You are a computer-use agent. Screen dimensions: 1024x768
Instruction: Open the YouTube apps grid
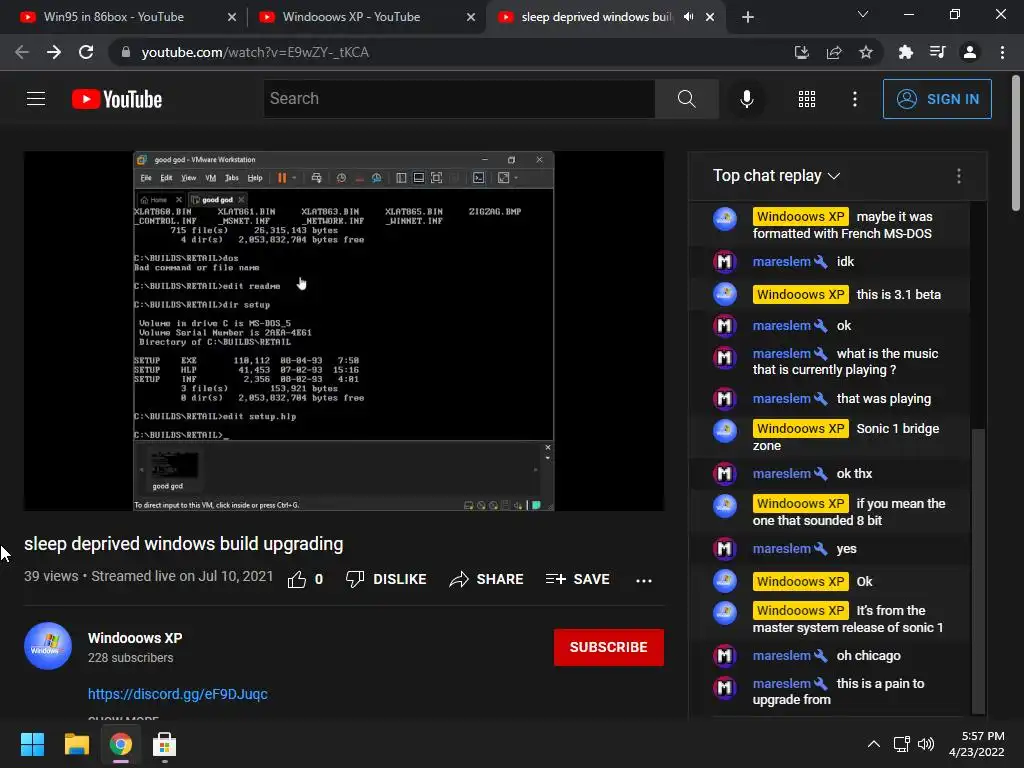tap(807, 99)
